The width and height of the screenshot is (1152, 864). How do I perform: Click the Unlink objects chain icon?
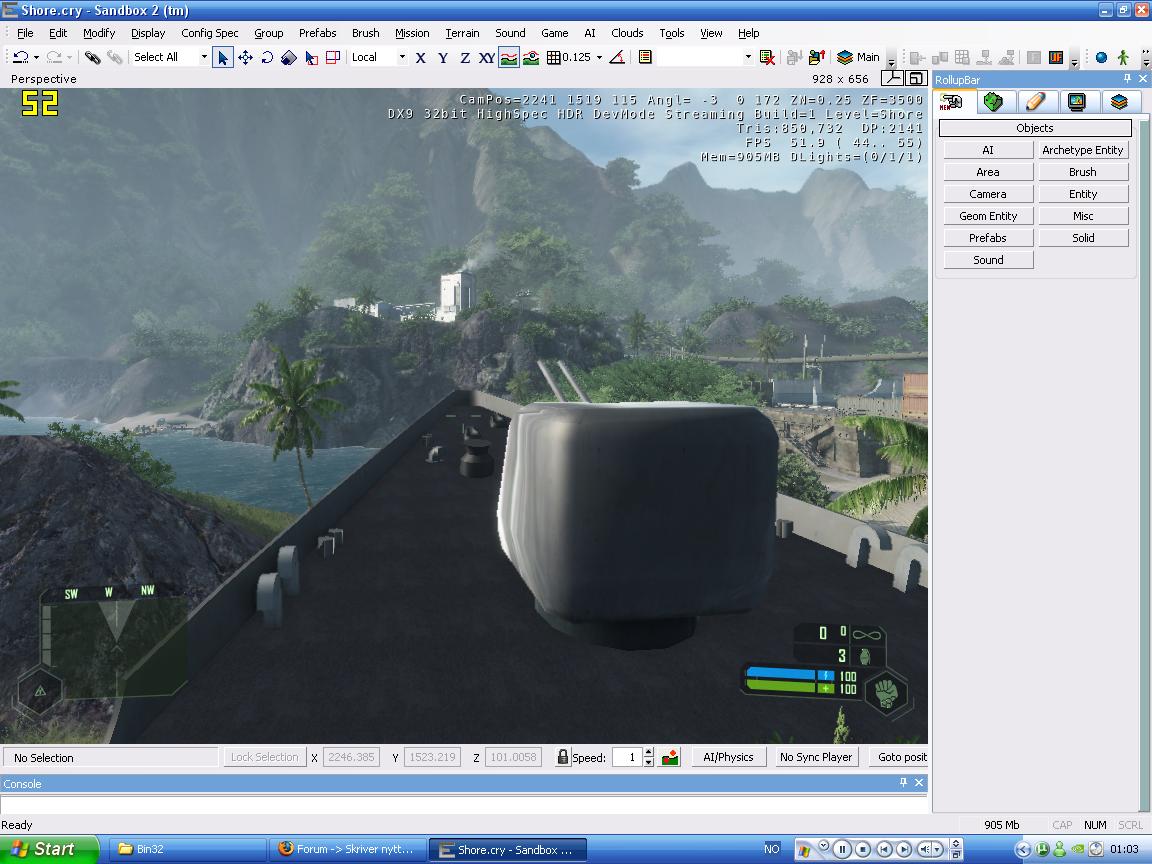[x=115, y=57]
